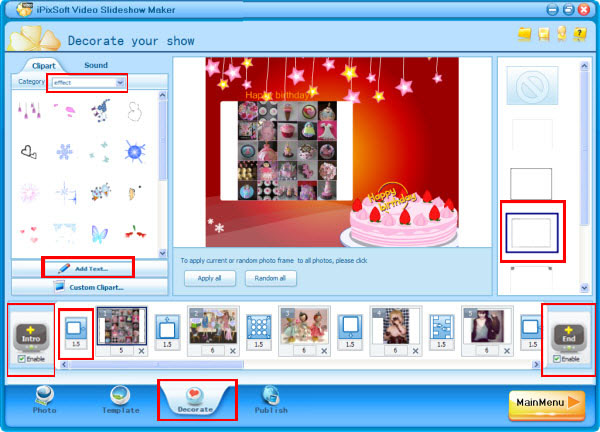Image resolution: width=600 pixels, height=432 pixels.
Task: Go to the Publish step
Action: (270, 399)
